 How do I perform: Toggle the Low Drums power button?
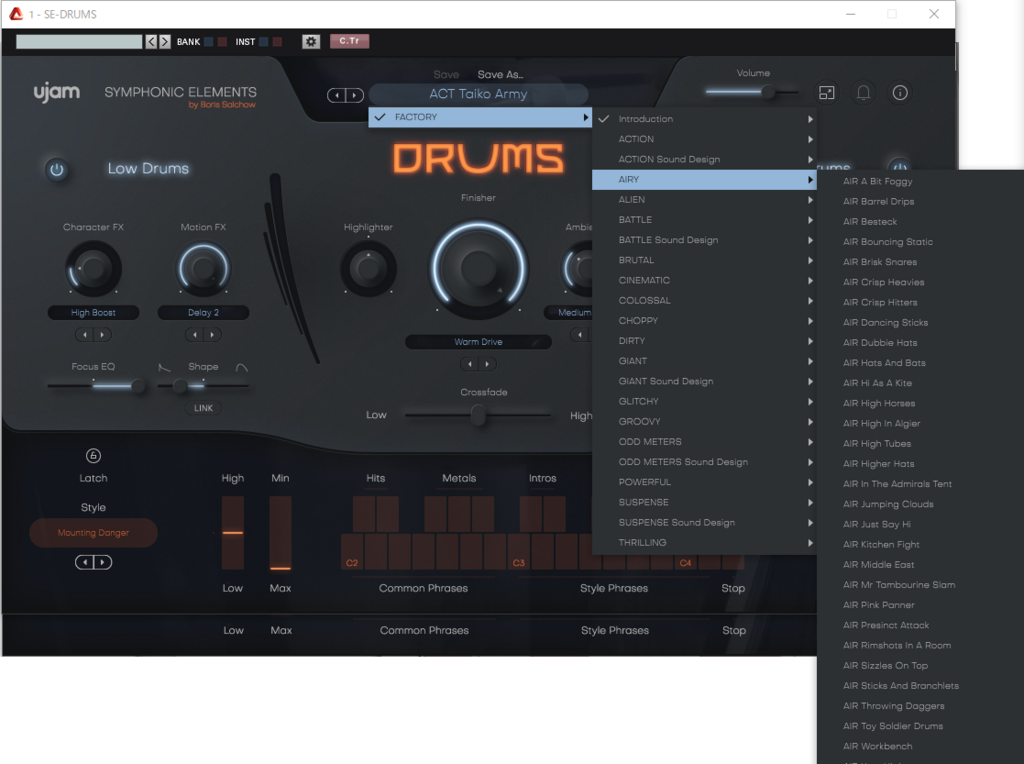57,170
